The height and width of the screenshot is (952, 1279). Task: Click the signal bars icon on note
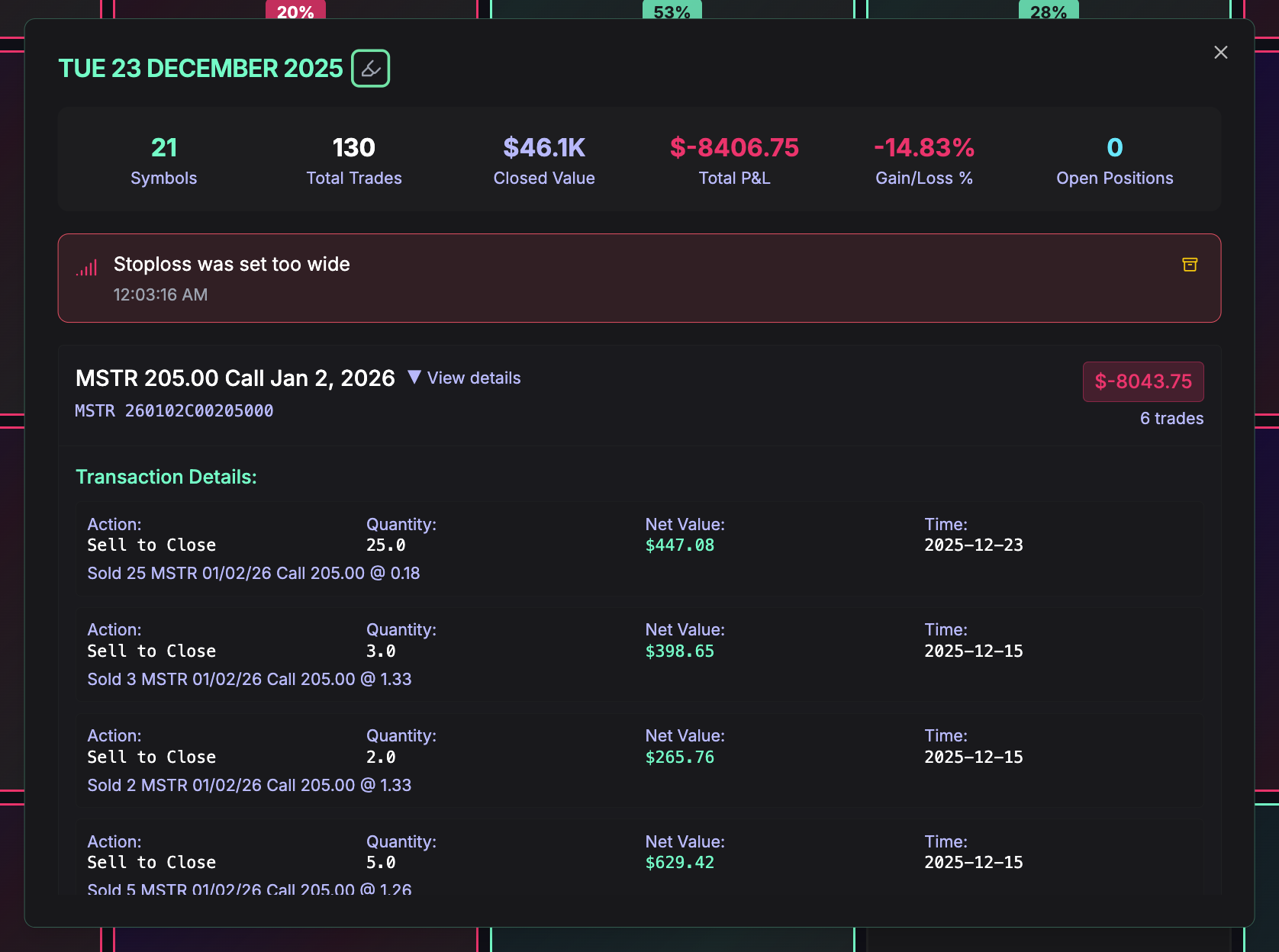point(86,268)
